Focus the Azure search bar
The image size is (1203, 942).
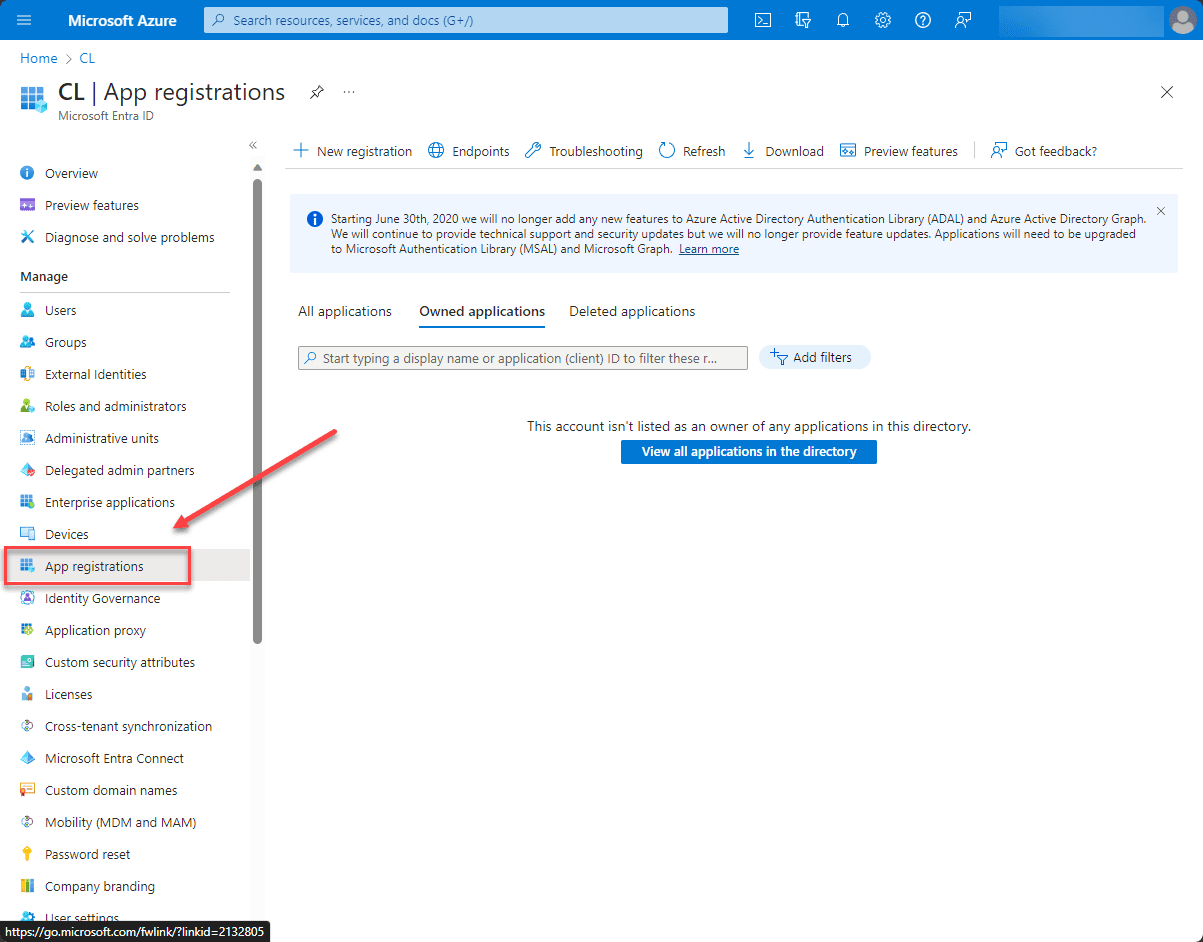point(466,20)
